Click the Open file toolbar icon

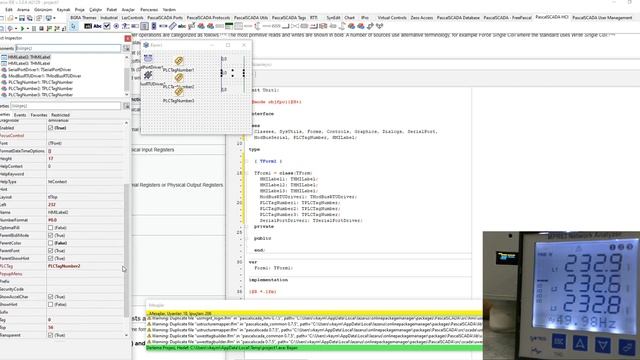(x=10, y=18)
